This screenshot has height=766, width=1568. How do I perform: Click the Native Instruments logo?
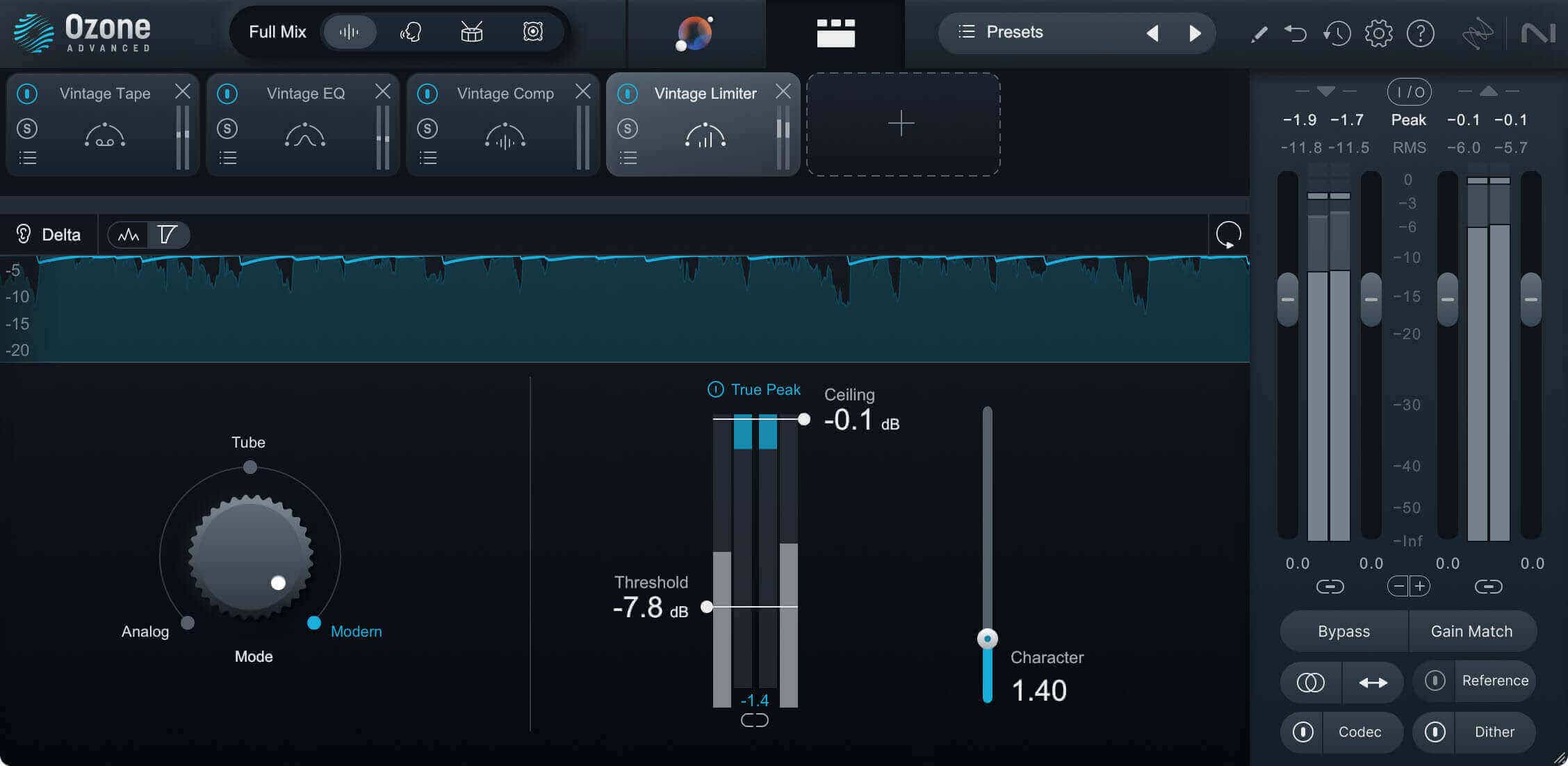pos(1537,33)
